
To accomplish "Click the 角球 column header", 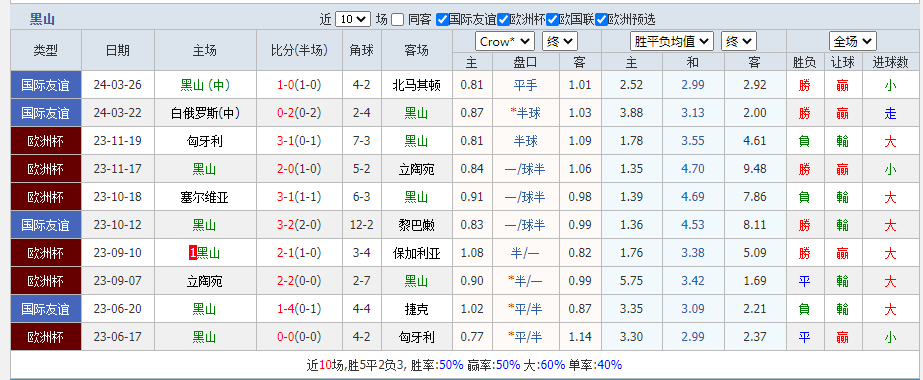I will pyautogui.click(x=361, y=51).
